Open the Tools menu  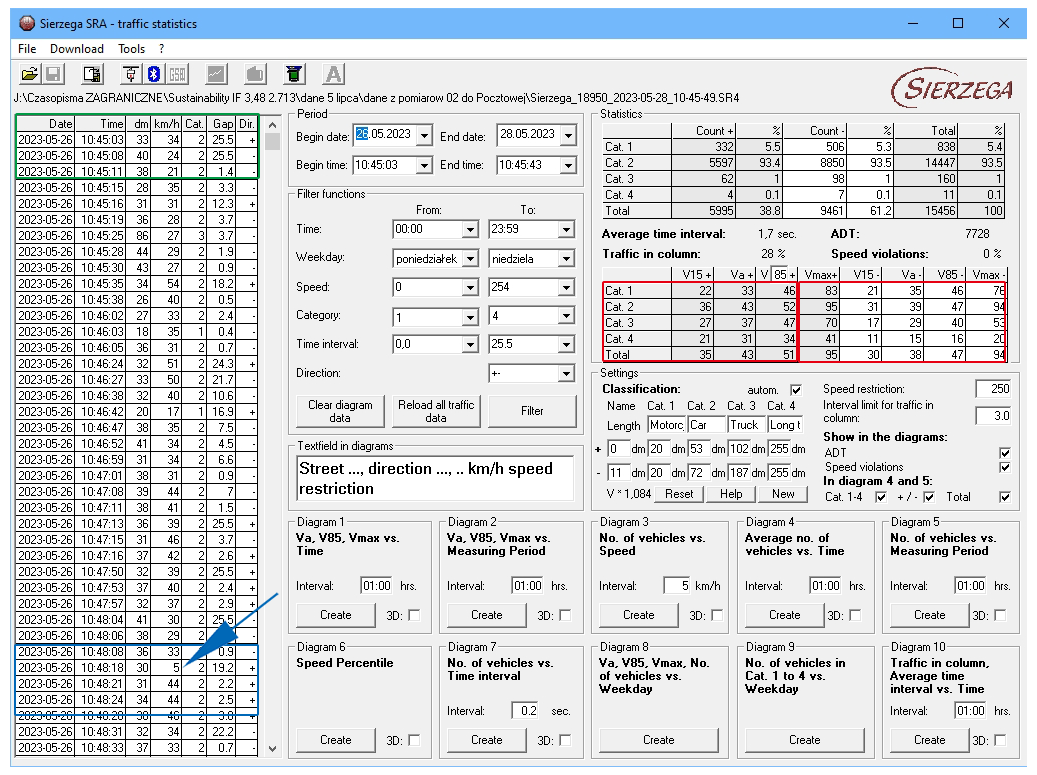coord(131,48)
